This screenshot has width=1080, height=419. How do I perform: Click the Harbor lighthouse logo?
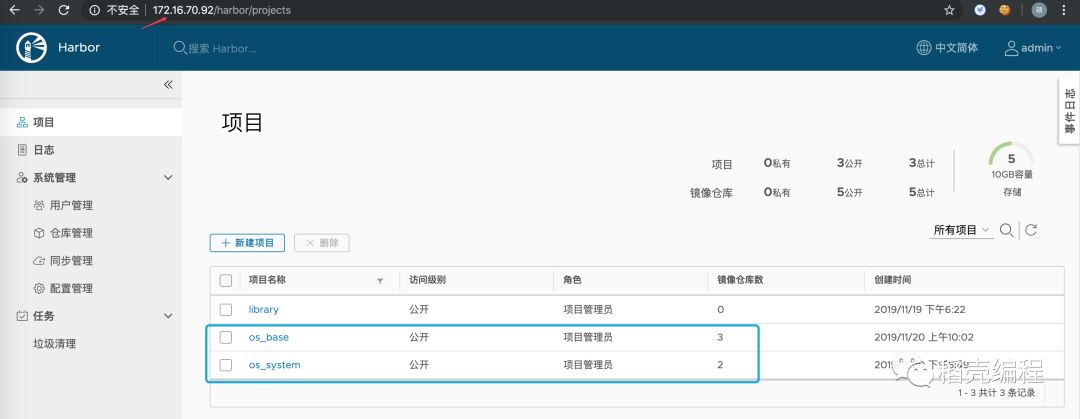pyautogui.click(x=32, y=48)
